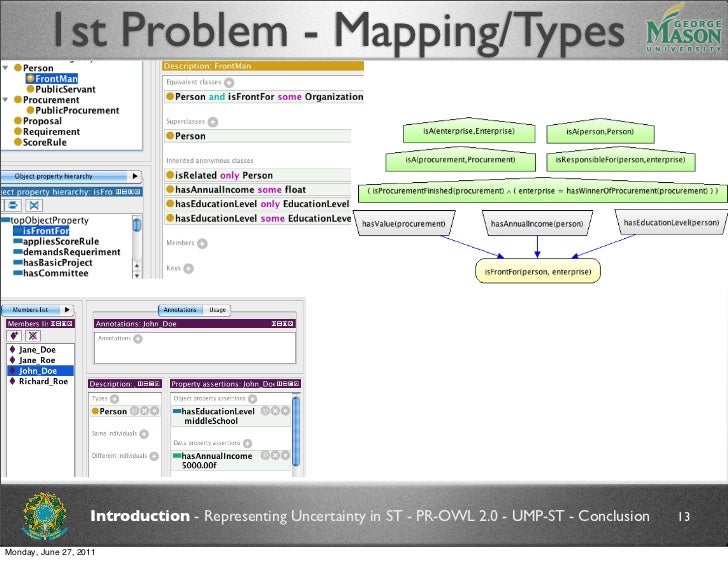This screenshot has height=561, width=728.
Task: Click the plus icon next to Members
Action: click(202, 243)
